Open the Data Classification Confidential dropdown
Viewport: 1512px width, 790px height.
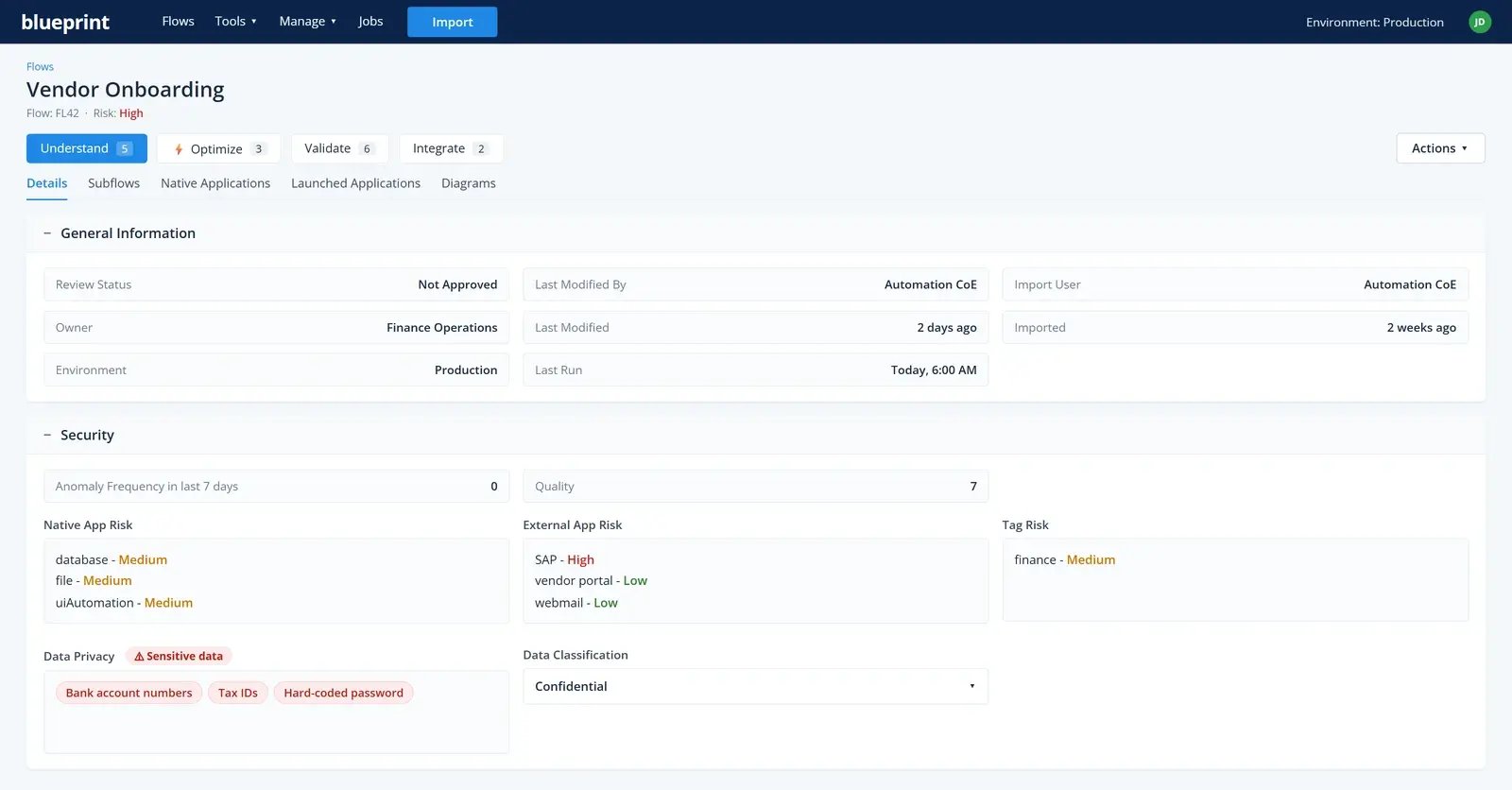(x=755, y=686)
